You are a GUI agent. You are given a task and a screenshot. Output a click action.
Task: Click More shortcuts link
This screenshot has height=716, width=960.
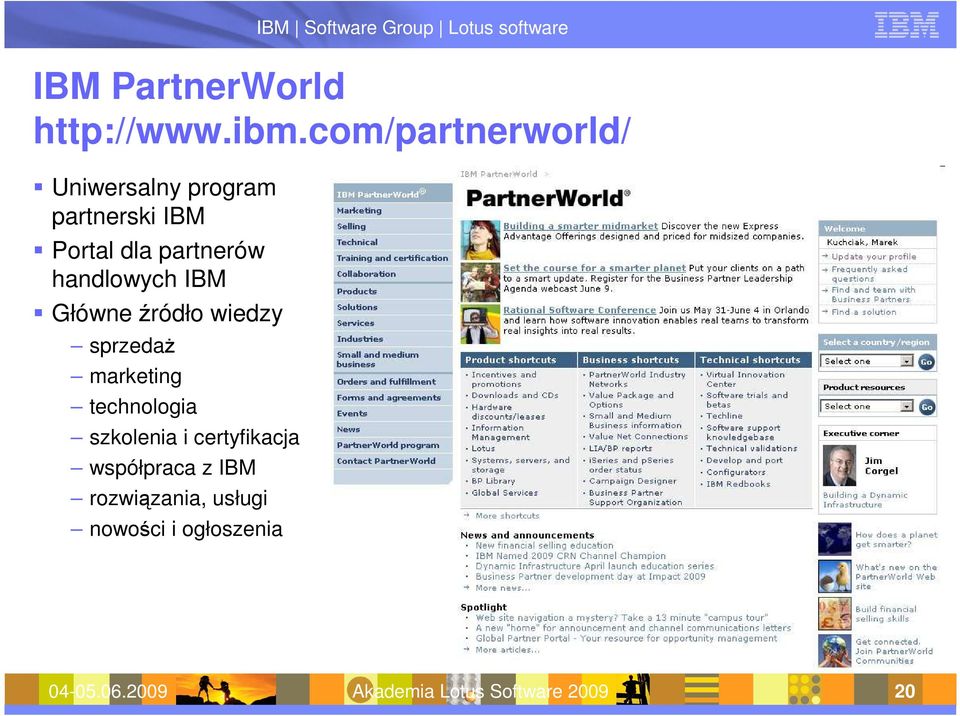tap(507, 516)
